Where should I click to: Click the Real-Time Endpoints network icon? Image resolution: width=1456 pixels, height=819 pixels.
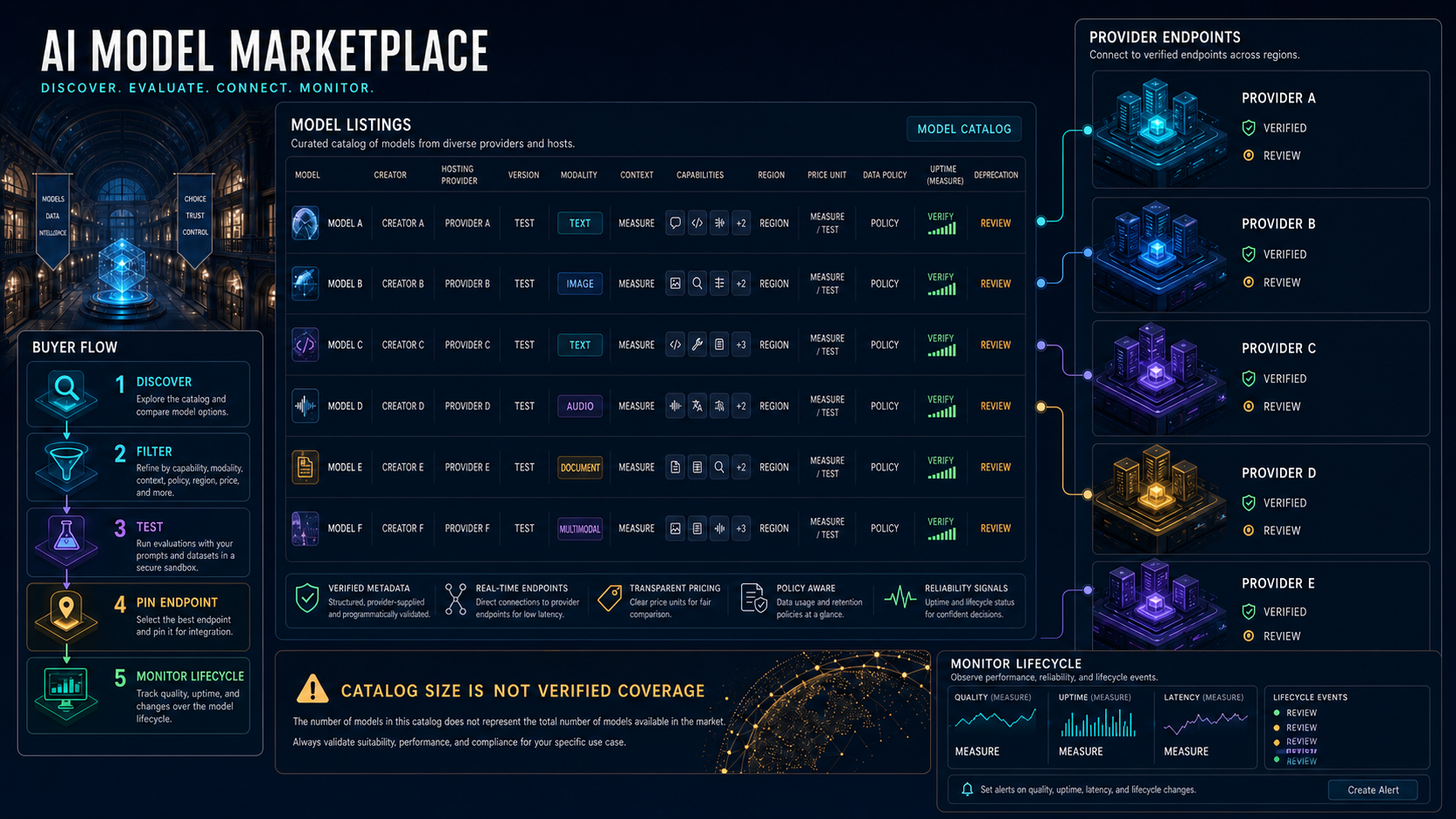point(455,600)
